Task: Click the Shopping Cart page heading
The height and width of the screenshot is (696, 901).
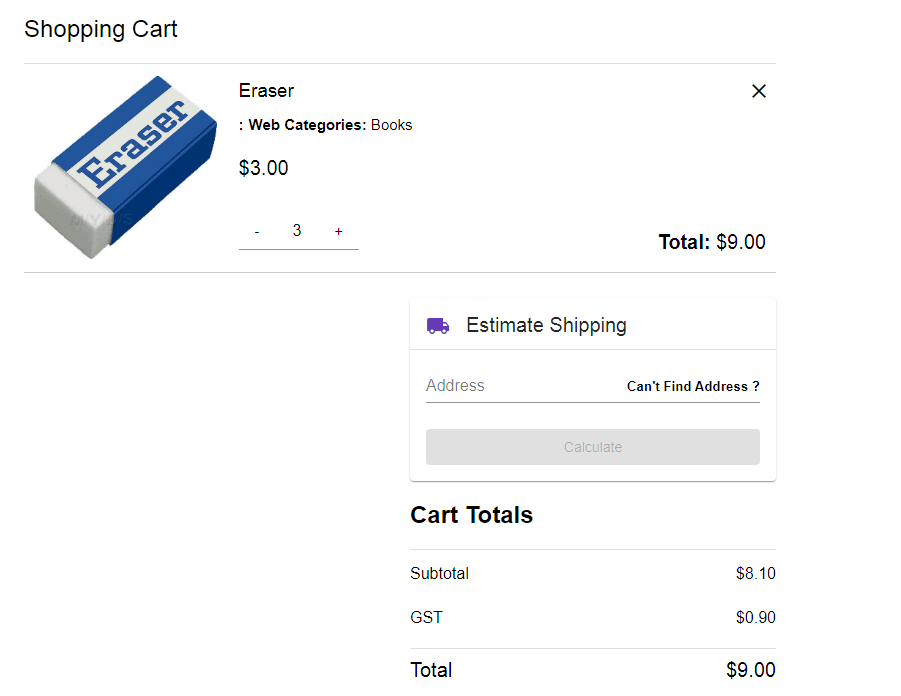Action: coord(101,29)
